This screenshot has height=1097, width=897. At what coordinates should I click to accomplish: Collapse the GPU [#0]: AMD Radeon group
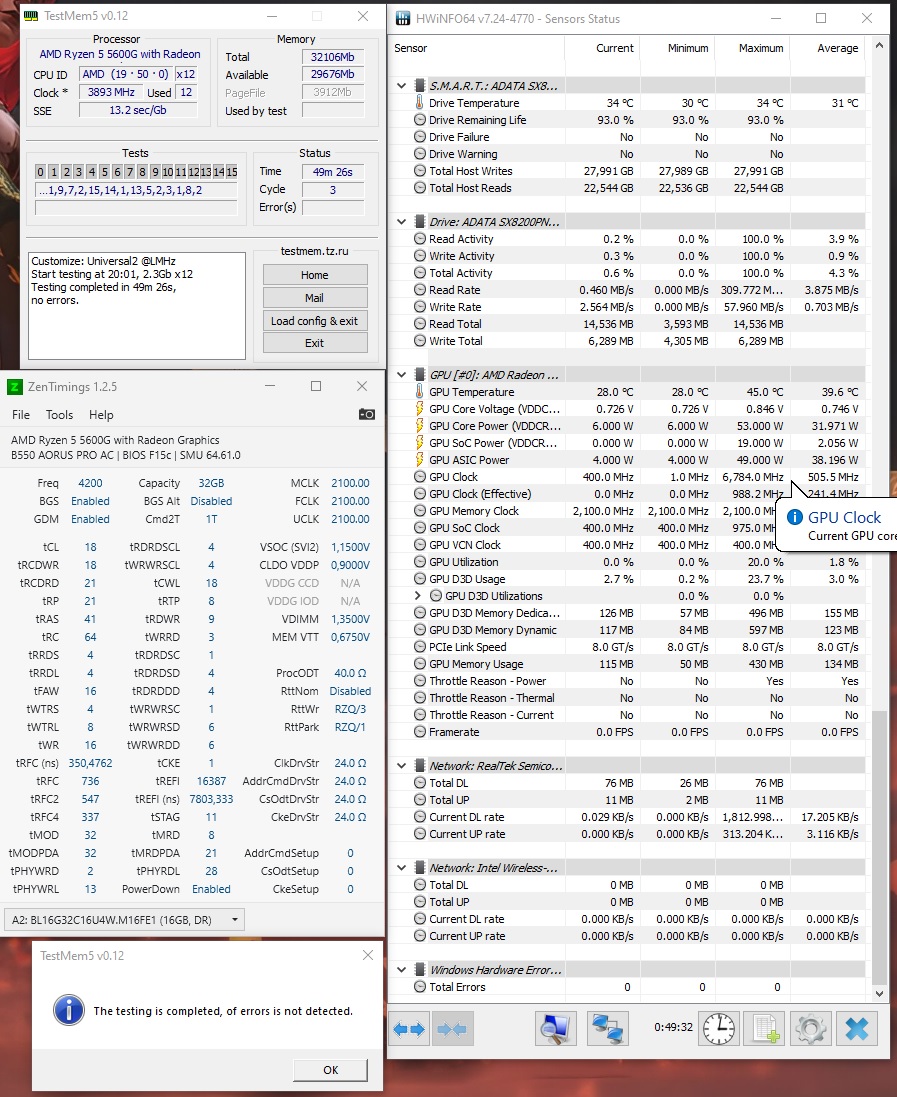click(x=402, y=374)
